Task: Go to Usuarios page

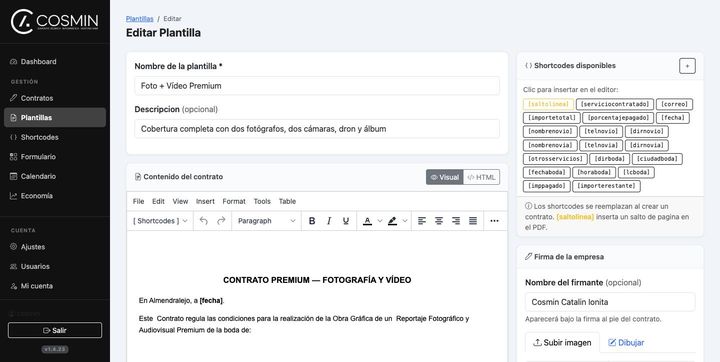Action: coord(55,266)
